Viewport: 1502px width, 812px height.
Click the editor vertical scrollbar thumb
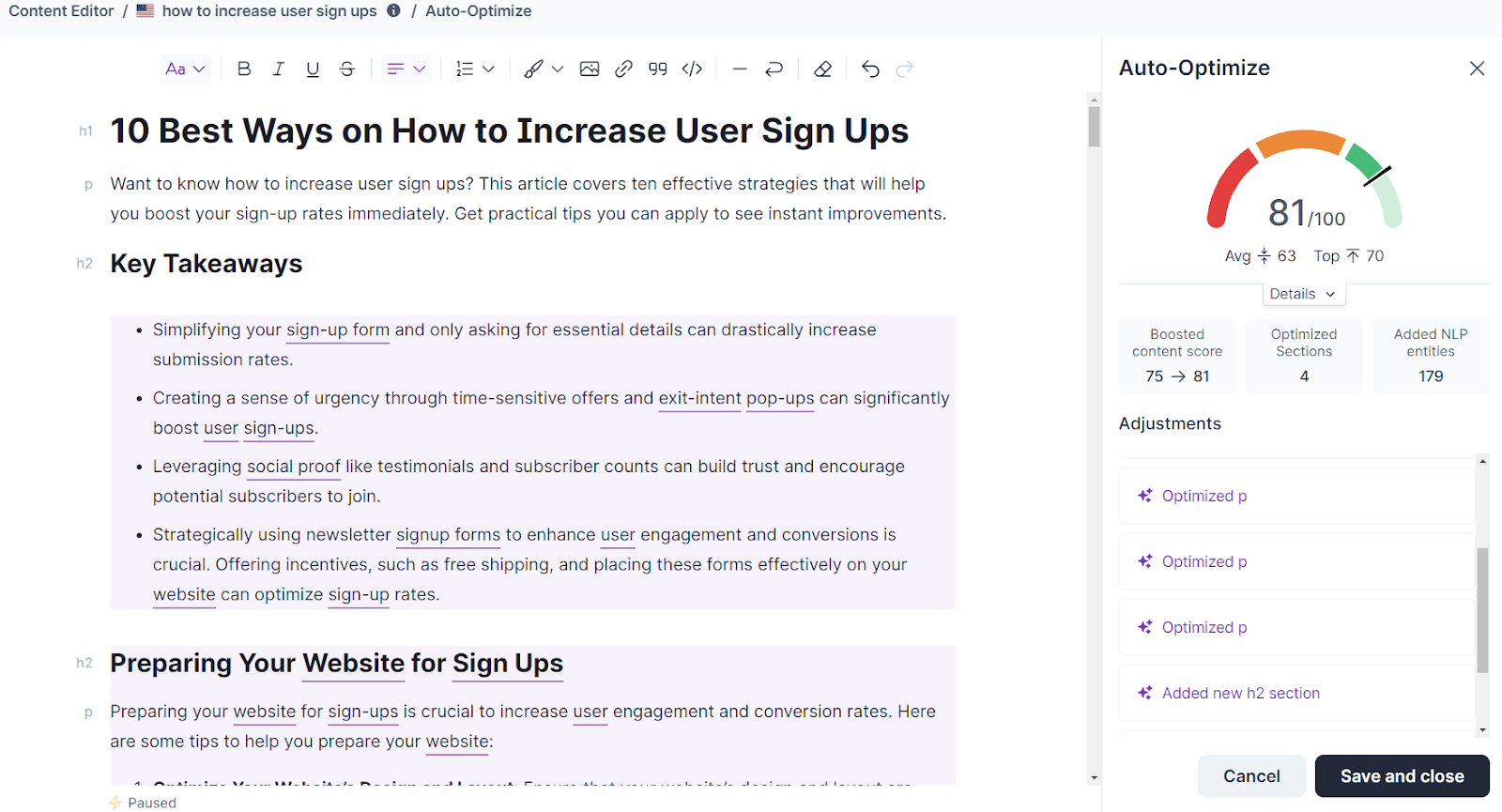coord(1094,127)
